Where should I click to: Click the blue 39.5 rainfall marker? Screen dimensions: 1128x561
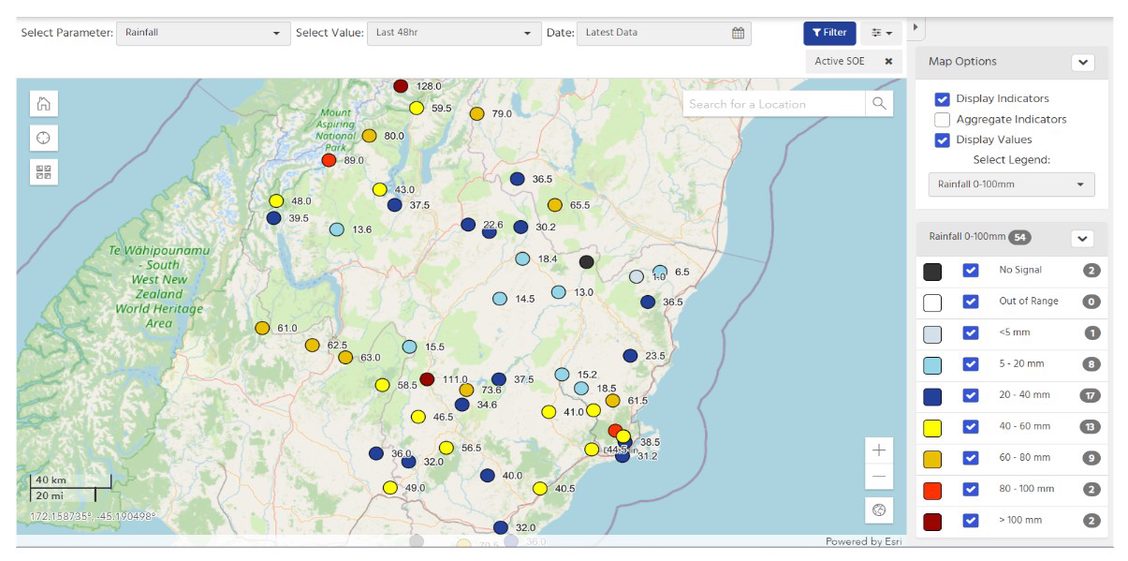pos(273,217)
